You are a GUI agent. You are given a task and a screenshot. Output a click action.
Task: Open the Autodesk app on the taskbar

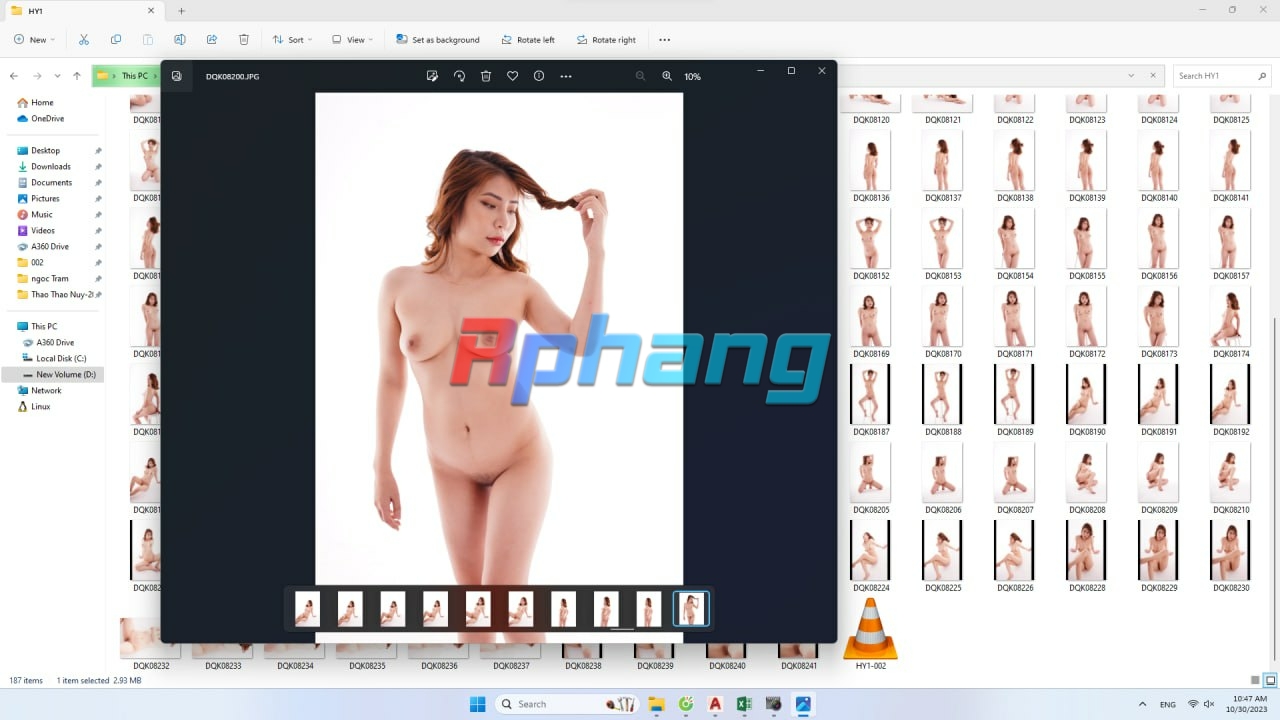coord(715,704)
